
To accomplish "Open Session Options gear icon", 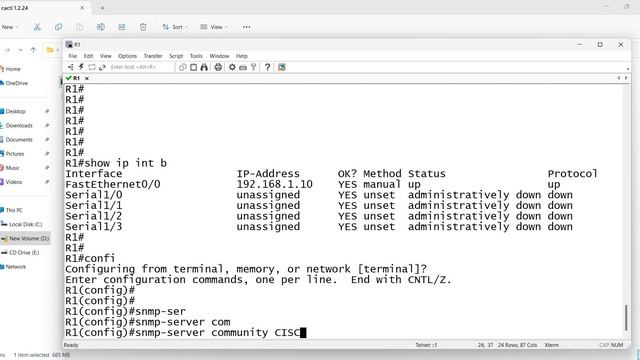I will point(232,67).
